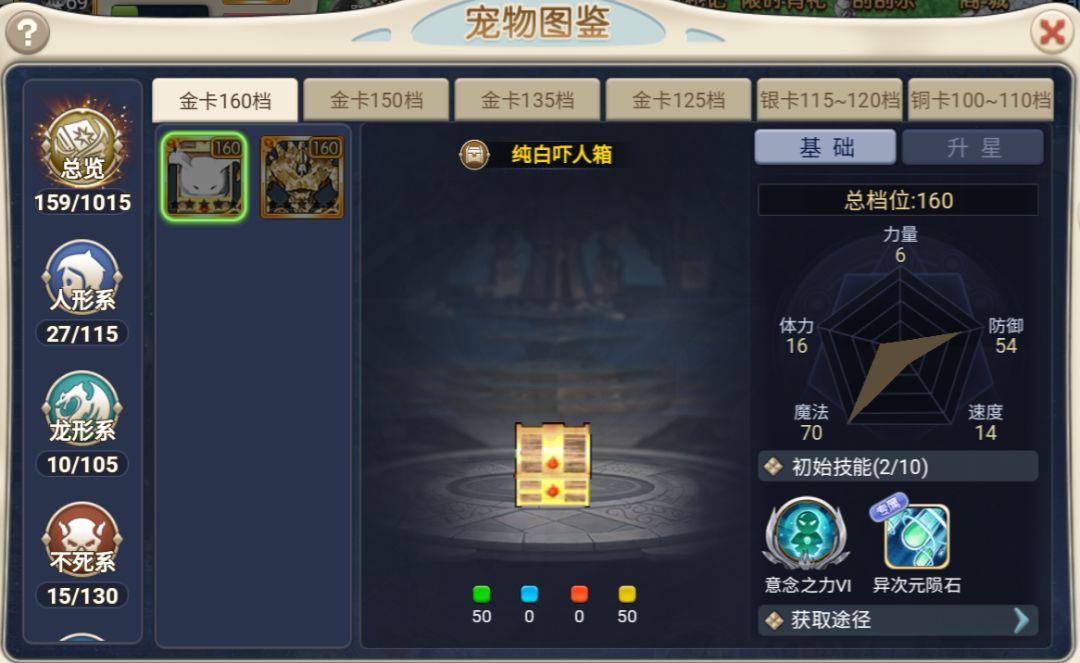
Task: Expand the 获取途径 arrow
Action: tap(1021, 620)
